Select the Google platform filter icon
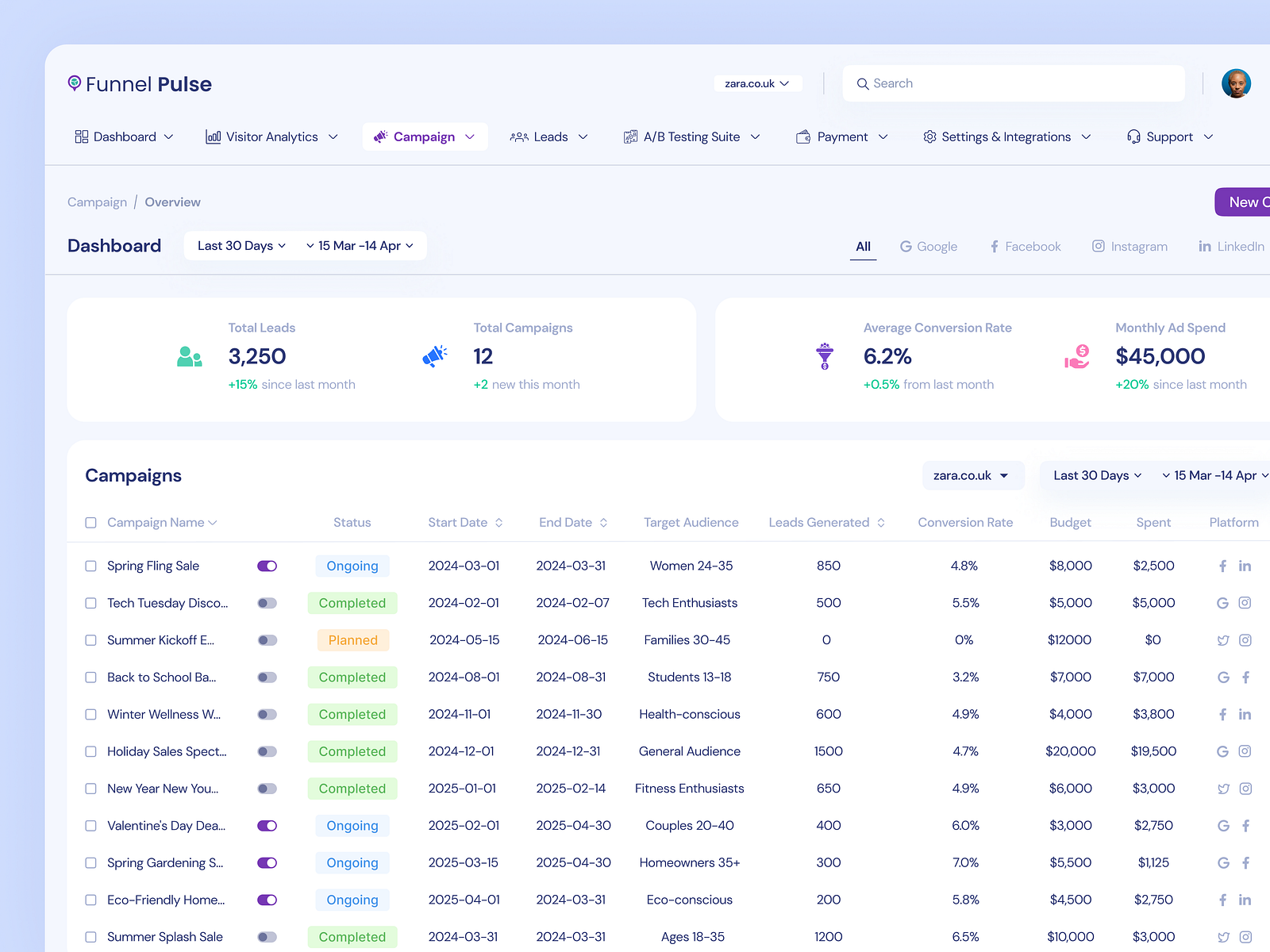 [x=905, y=246]
